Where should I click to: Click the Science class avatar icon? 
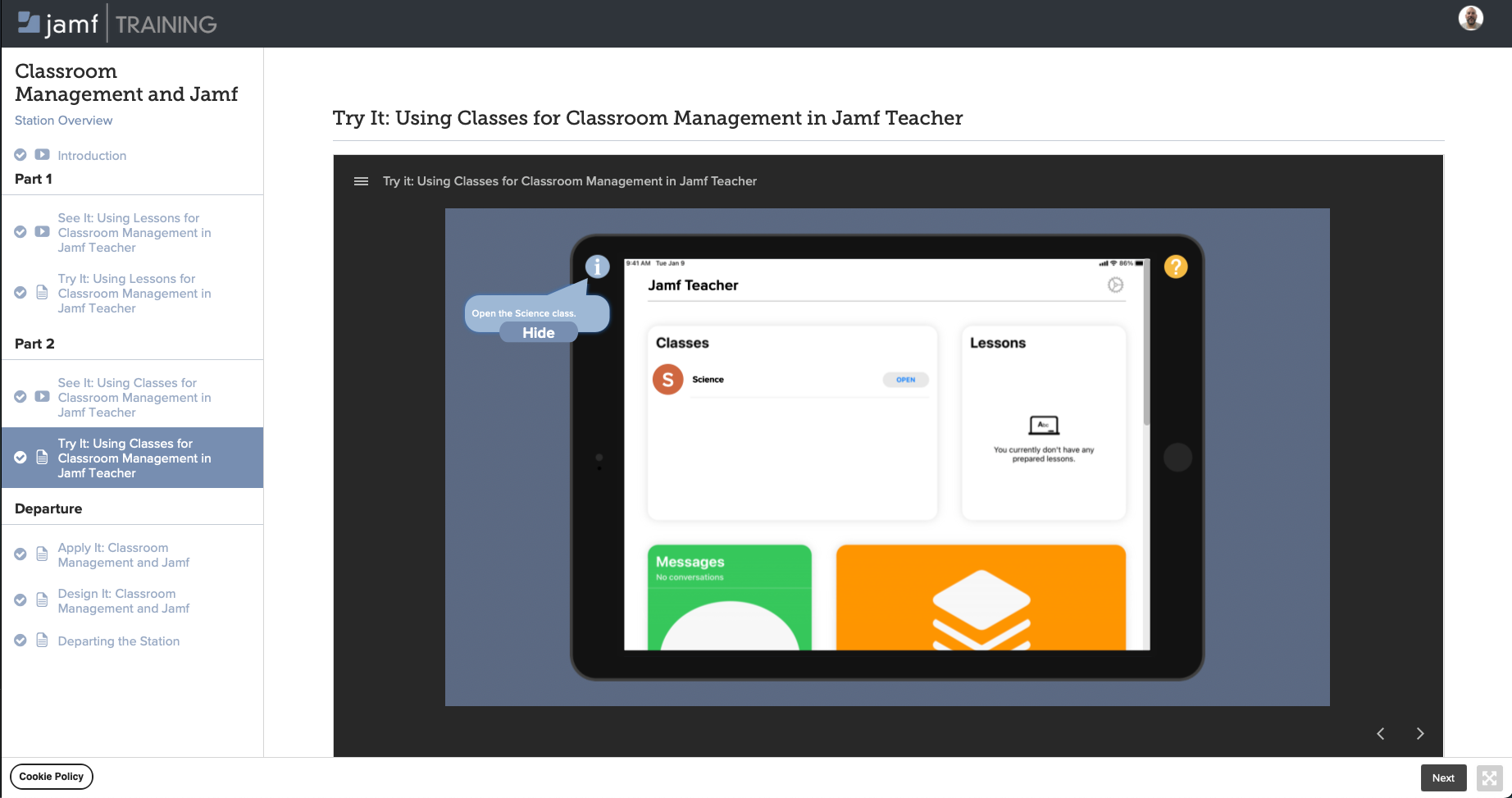(x=668, y=380)
